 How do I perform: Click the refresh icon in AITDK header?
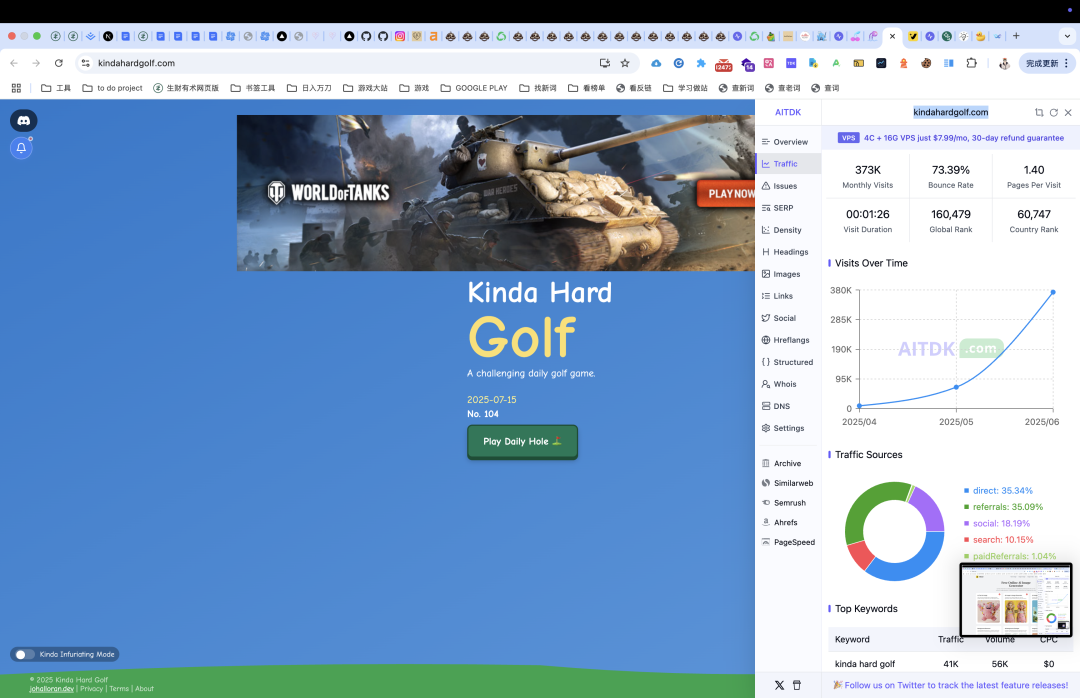(x=1054, y=112)
